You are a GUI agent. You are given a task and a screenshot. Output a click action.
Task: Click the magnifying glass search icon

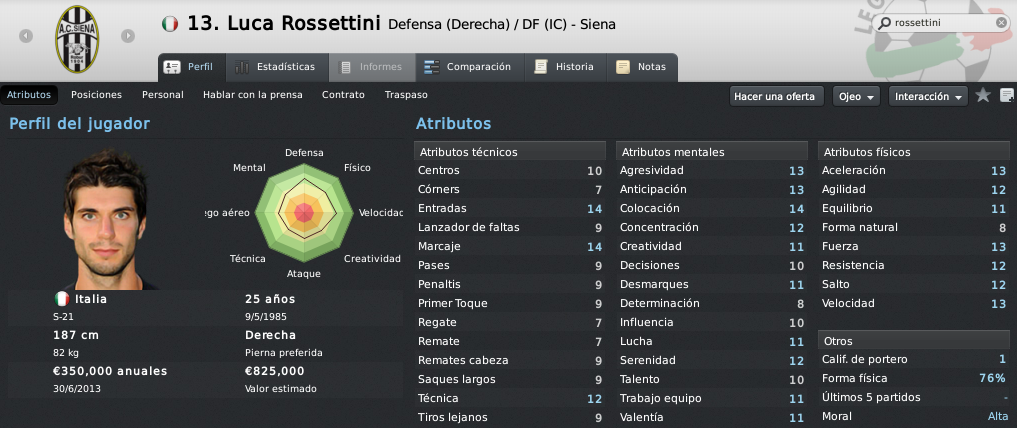885,23
